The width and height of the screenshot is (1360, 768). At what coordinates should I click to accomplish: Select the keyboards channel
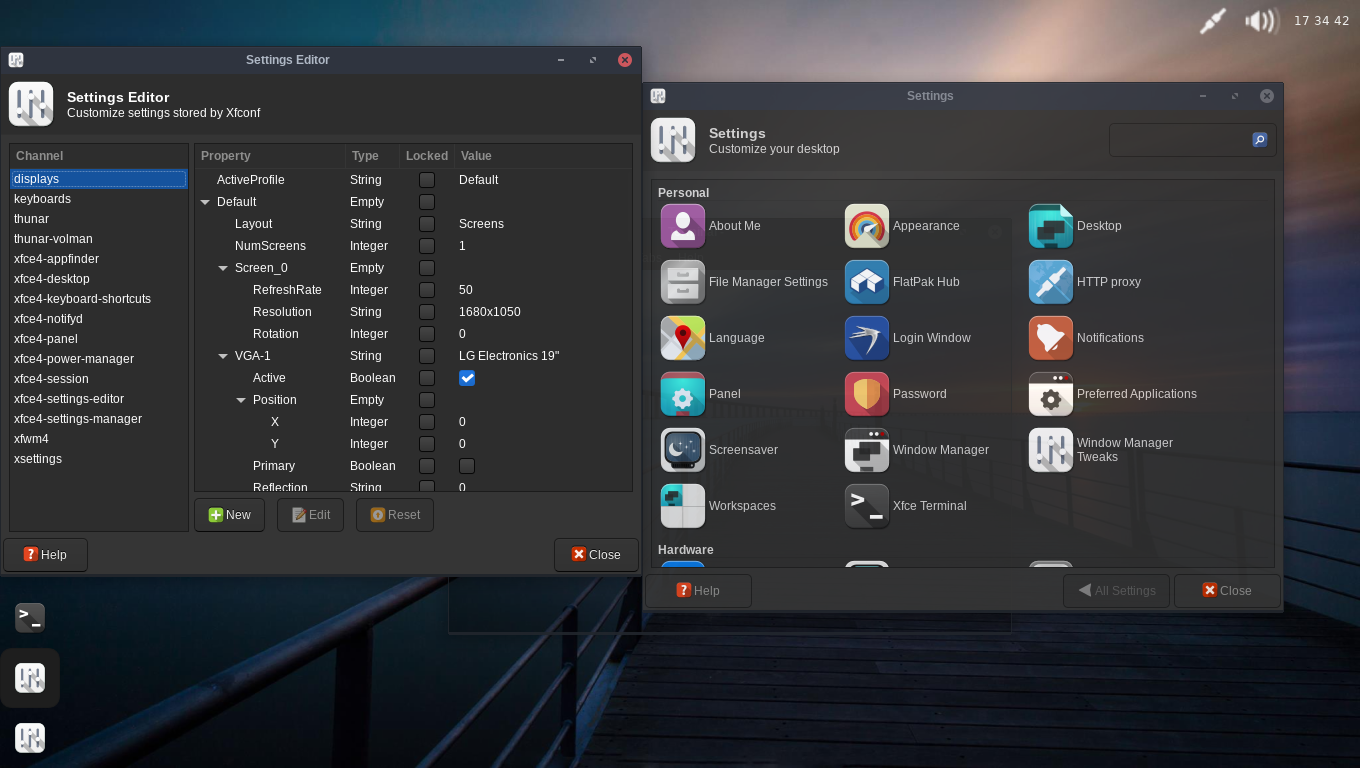coord(98,199)
